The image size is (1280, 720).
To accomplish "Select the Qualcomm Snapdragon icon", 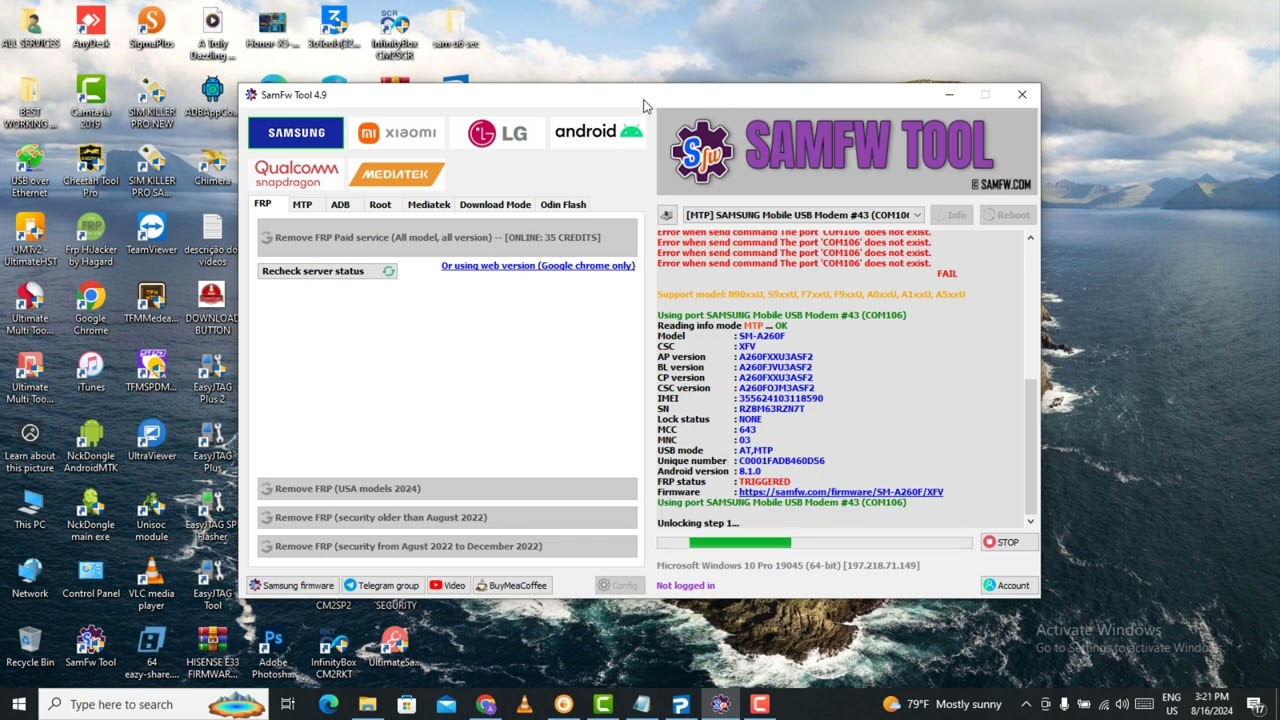I will point(296,172).
